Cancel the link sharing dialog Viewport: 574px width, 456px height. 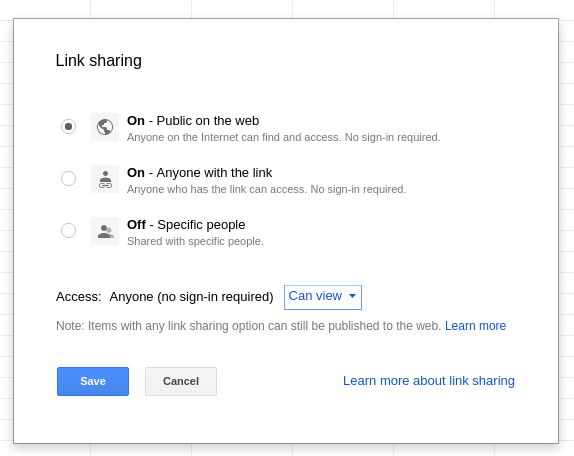point(181,381)
